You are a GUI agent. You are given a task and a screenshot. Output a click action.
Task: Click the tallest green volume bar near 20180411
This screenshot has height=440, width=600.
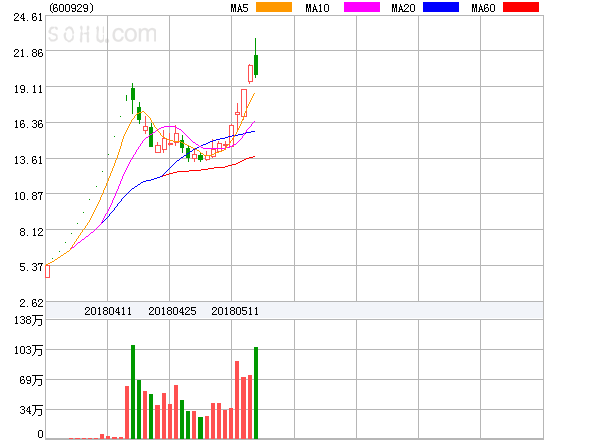(x=133, y=392)
